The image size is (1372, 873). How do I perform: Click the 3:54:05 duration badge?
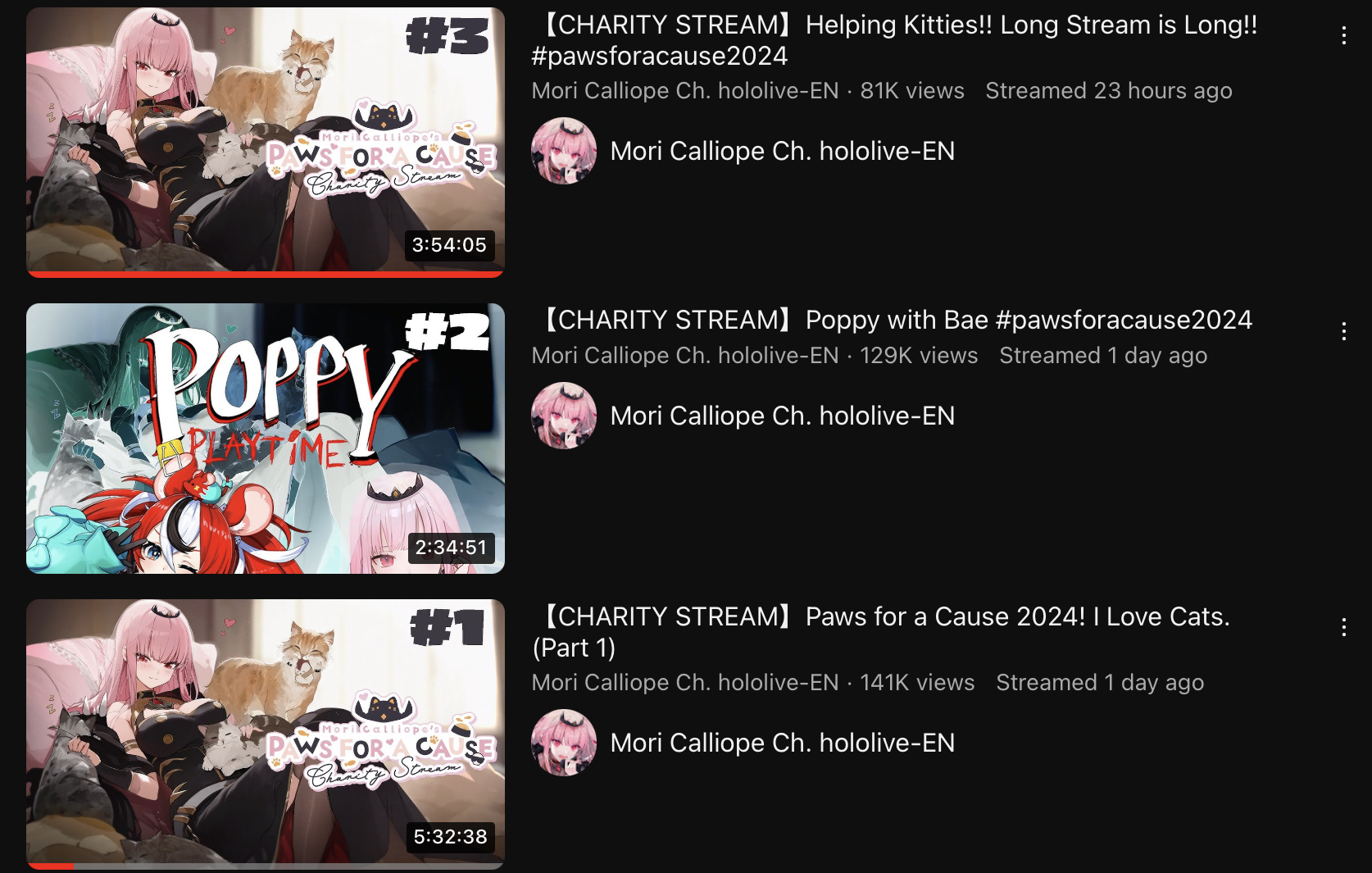[449, 245]
